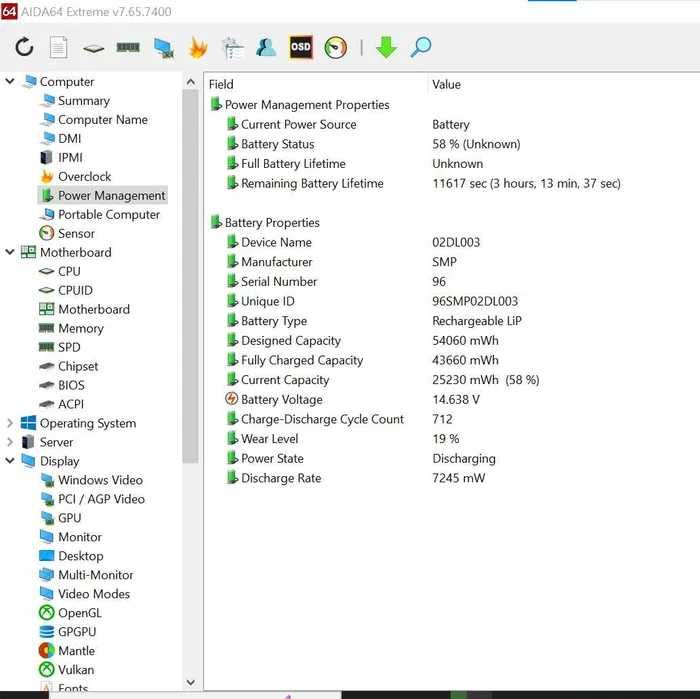Click the magnifier search icon

tap(421, 47)
